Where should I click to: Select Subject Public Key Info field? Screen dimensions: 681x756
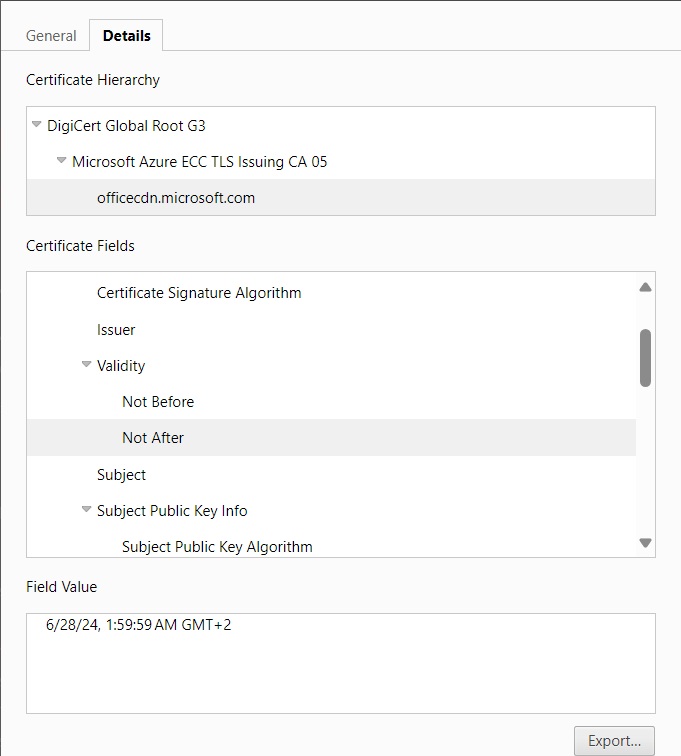tap(172, 511)
